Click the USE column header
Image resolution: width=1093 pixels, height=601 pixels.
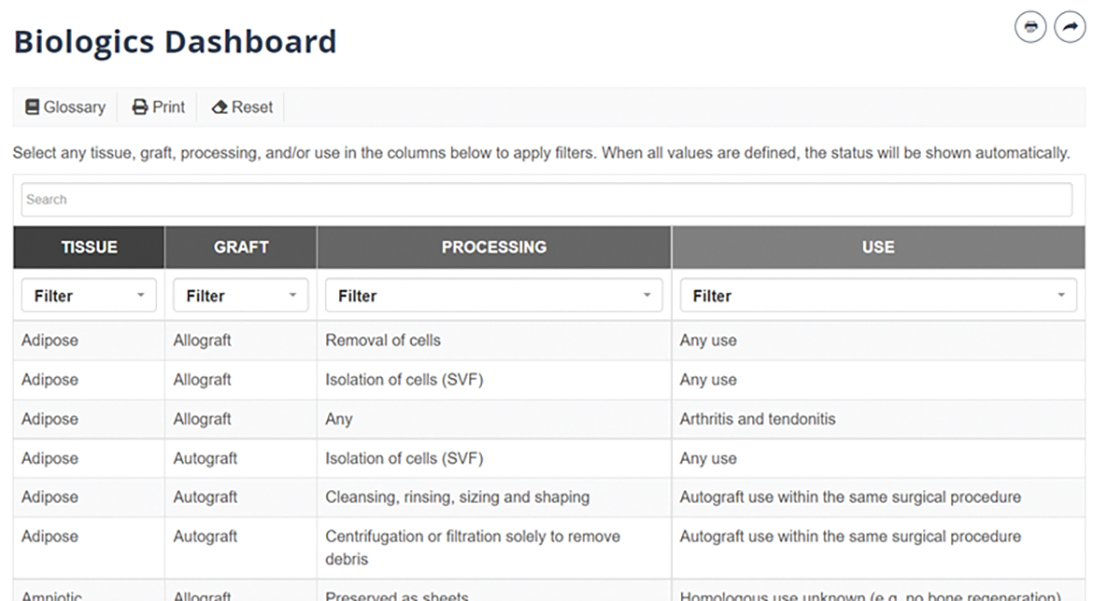pyautogui.click(x=878, y=247)
